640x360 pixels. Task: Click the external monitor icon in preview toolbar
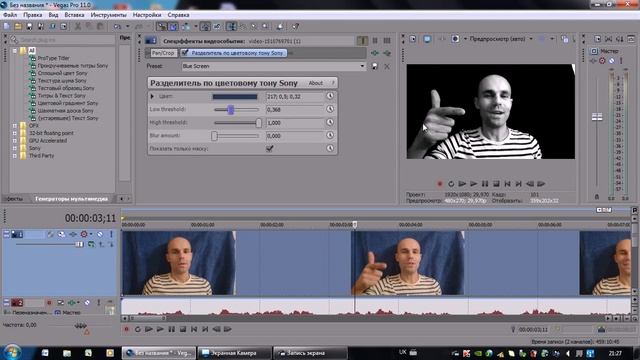(x=427, y=39)
